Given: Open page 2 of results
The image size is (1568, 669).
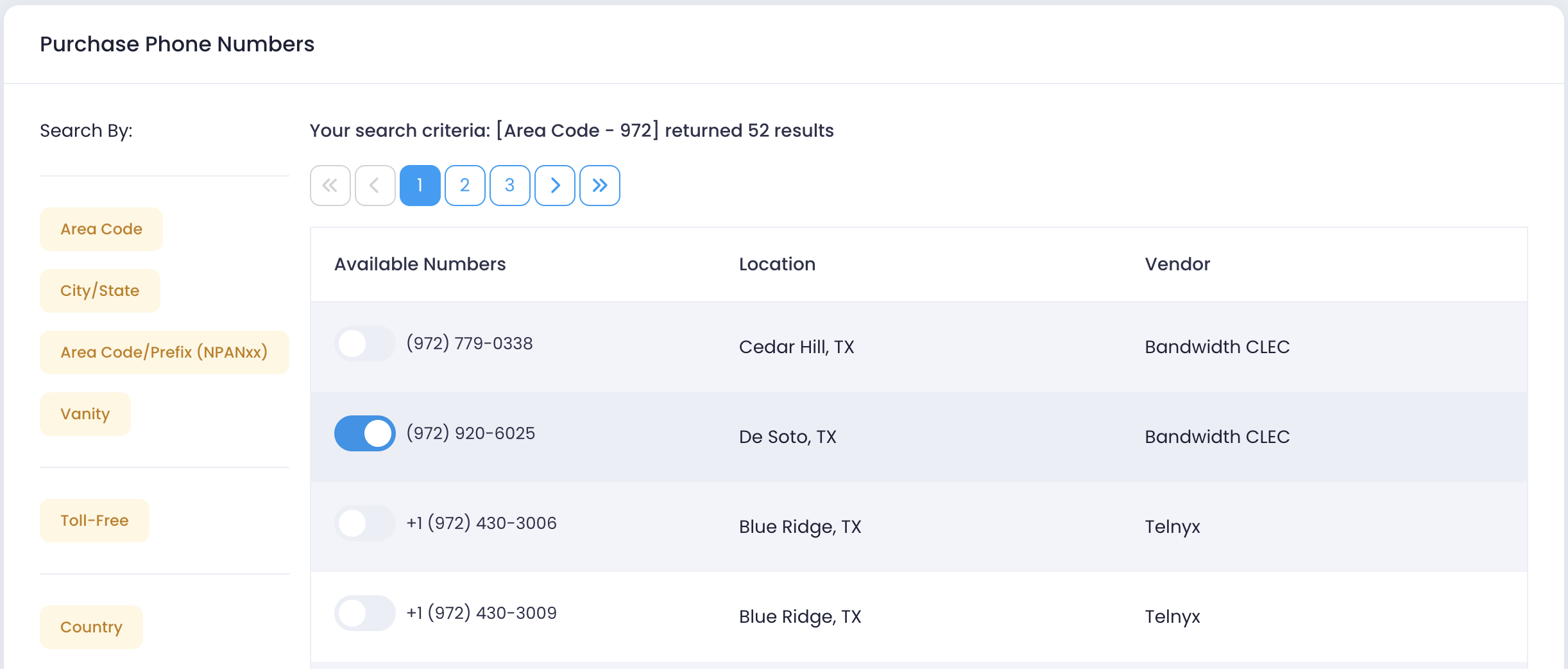Looking at the screenshot, I should coord(464,186).
